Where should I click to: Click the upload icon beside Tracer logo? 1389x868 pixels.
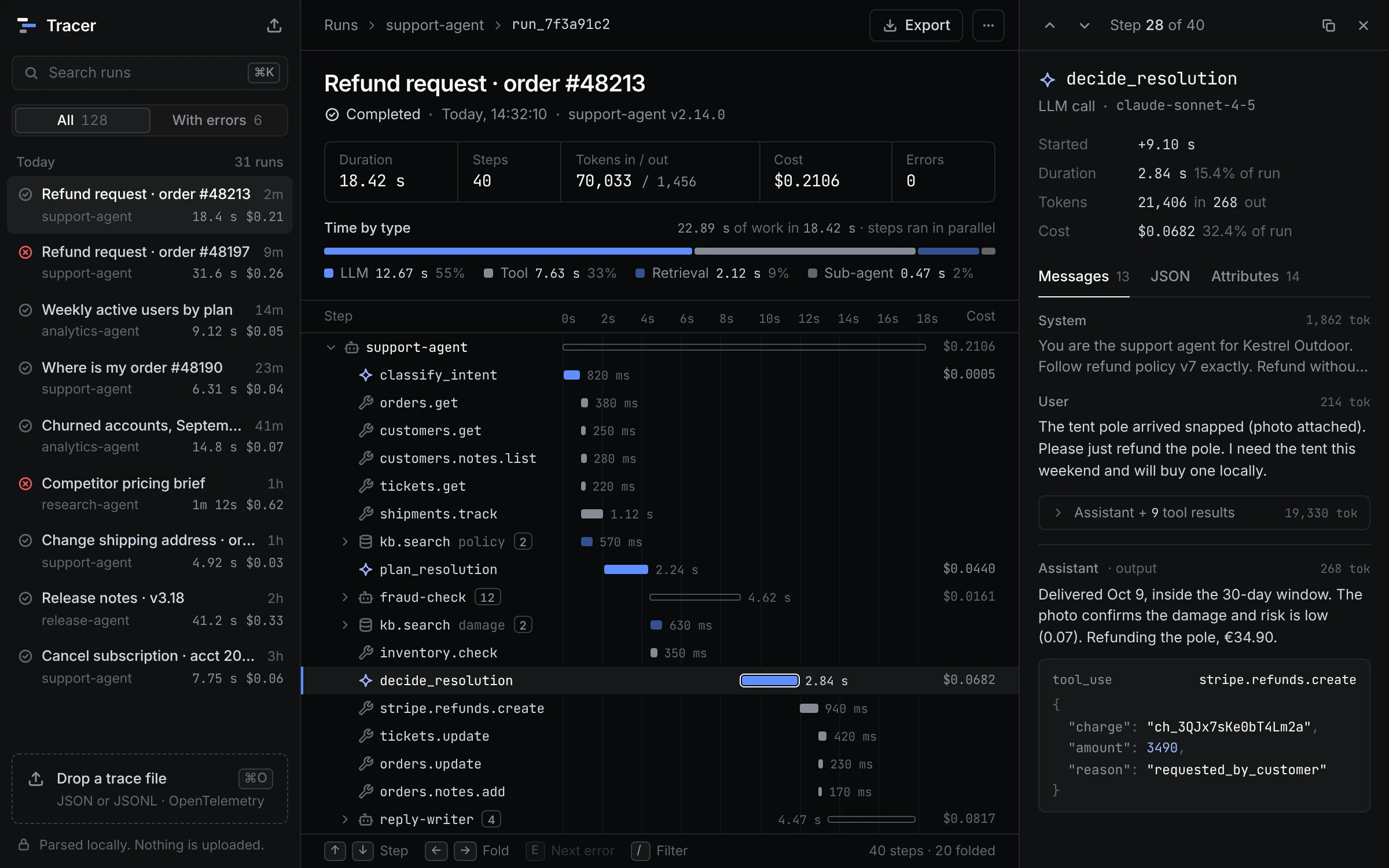(x=274, y=25)
